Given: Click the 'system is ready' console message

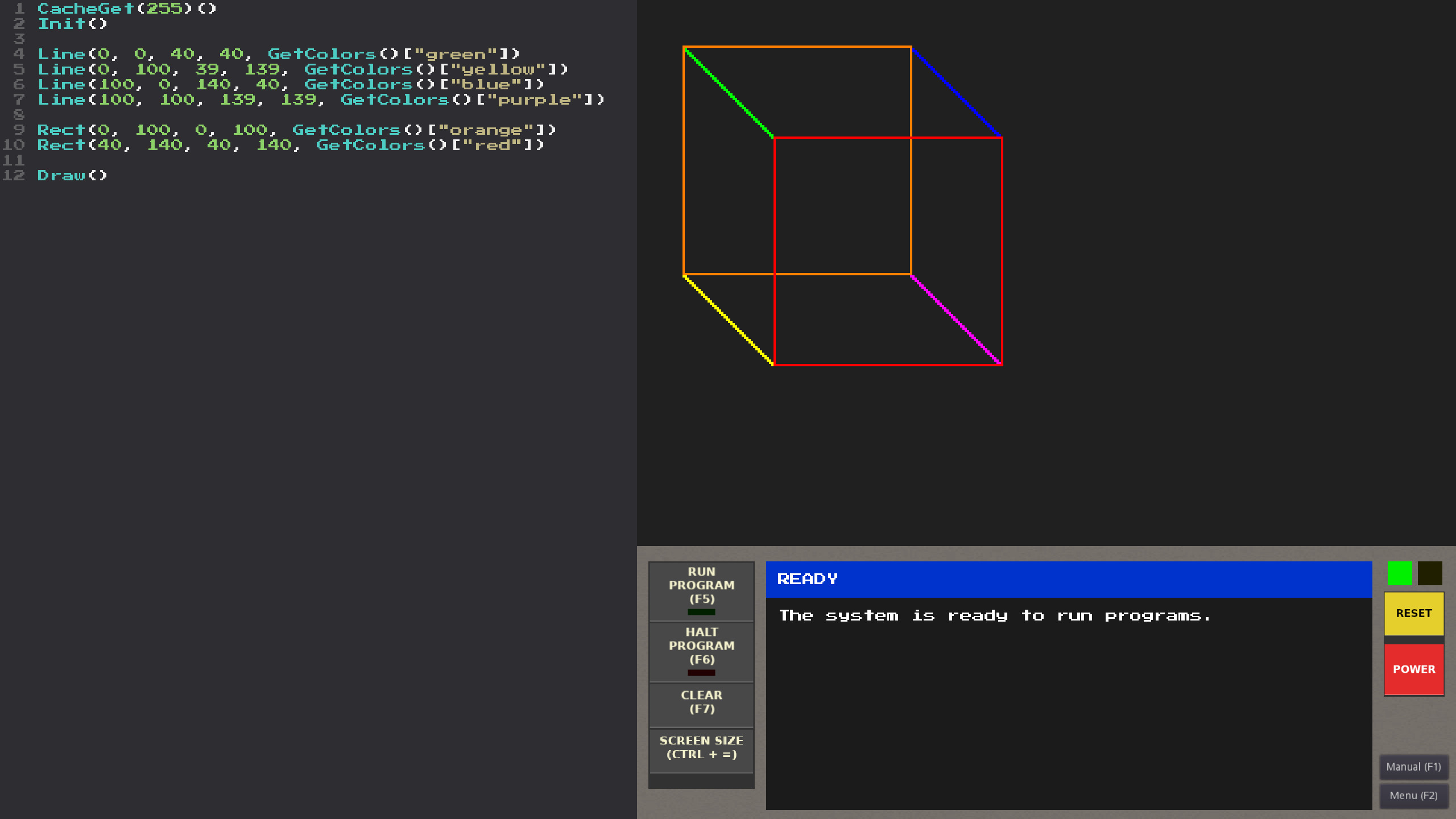Looking at the screenshot, I should [994, 615].
